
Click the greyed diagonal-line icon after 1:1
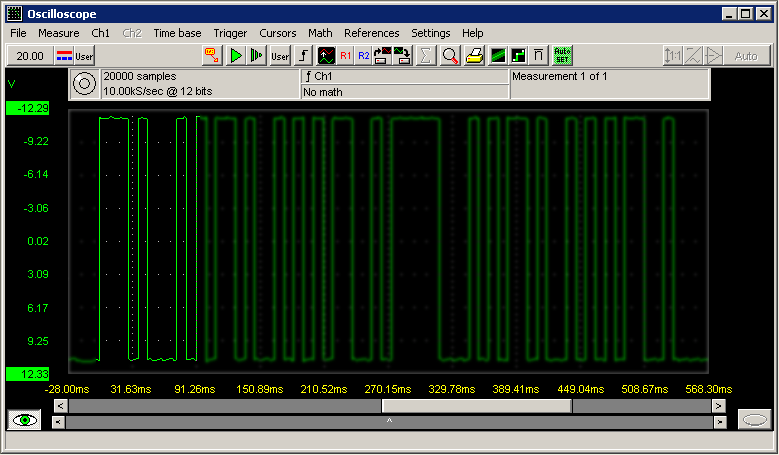pyautogui.click(x=693, y=56)
